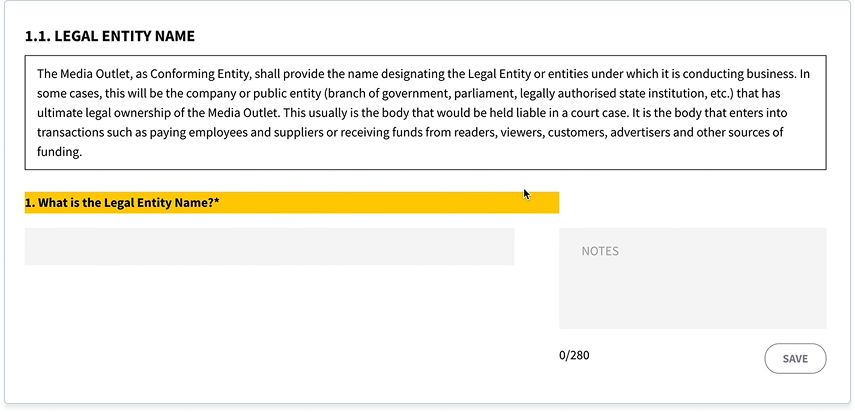
Task: Click 'The Media Outlet' at description start
Action: click(83, 74)
